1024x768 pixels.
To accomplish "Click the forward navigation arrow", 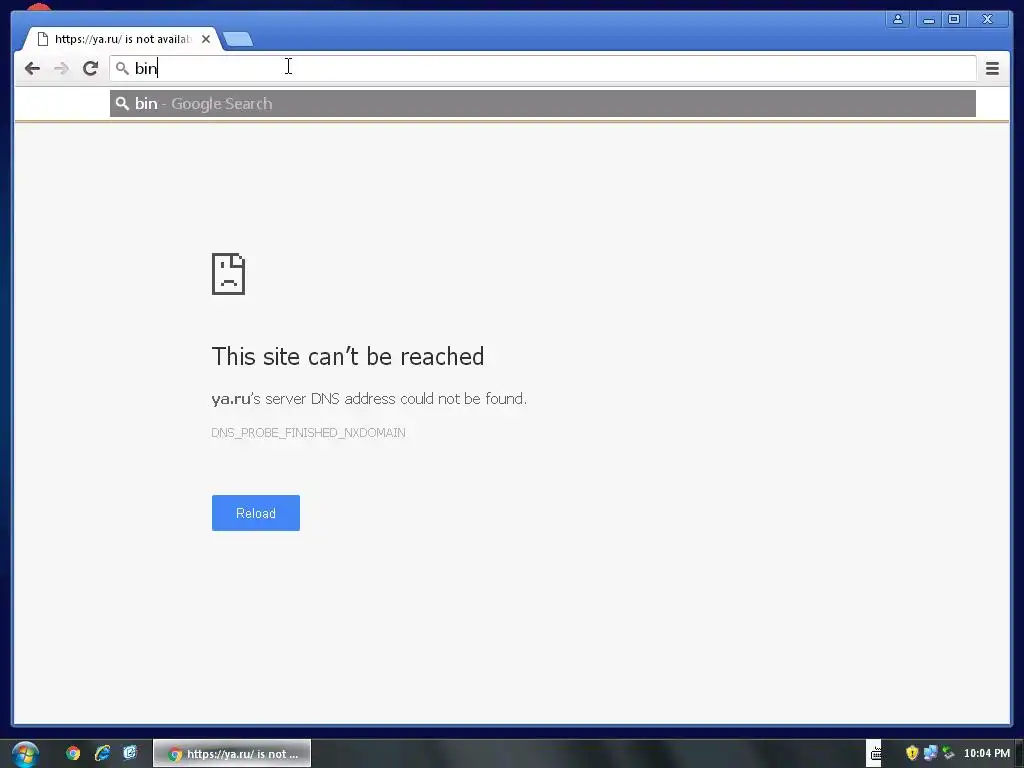I will coord(61,69).
